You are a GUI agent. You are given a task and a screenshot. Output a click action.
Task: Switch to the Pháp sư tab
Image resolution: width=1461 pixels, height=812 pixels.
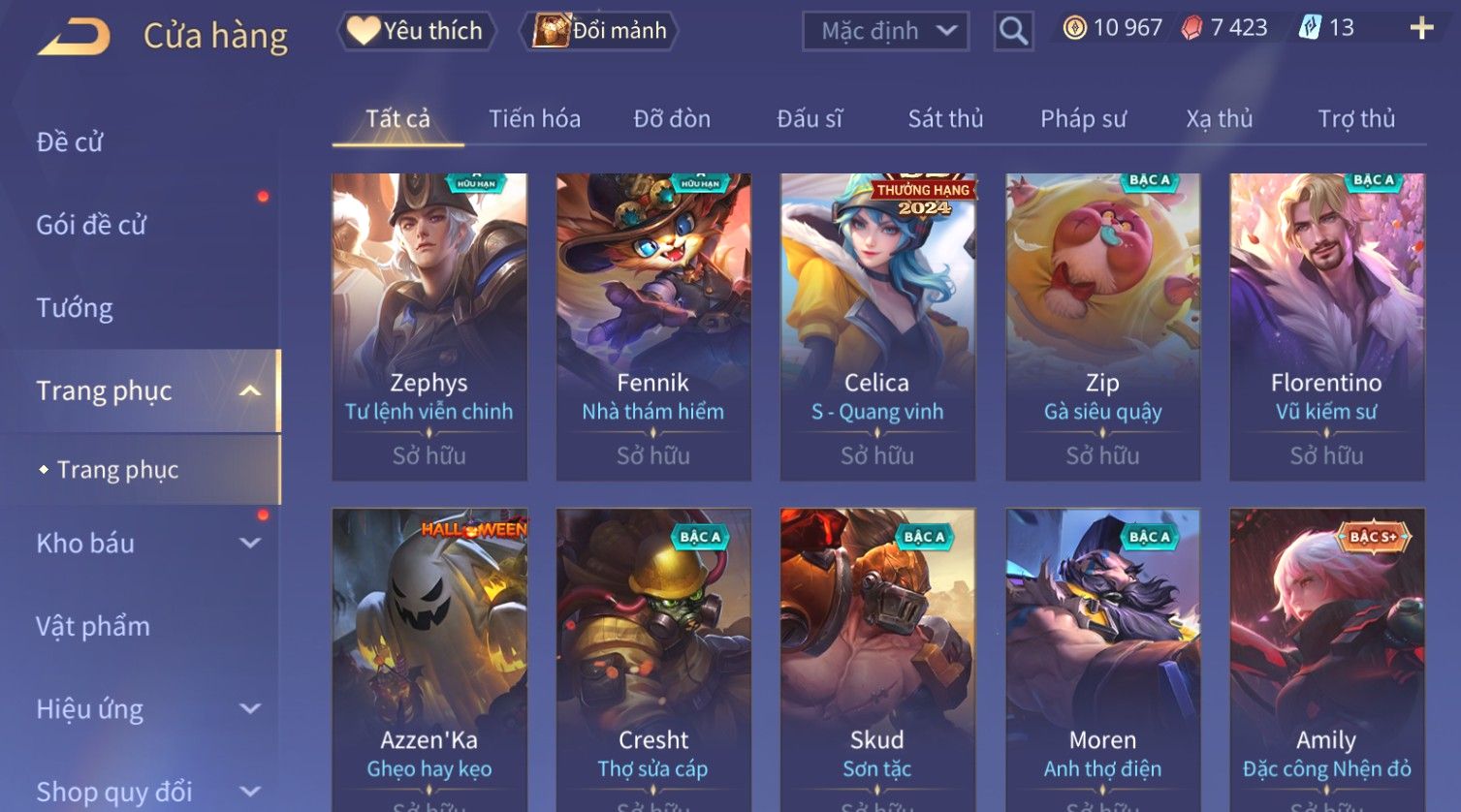click(1083, 118)
